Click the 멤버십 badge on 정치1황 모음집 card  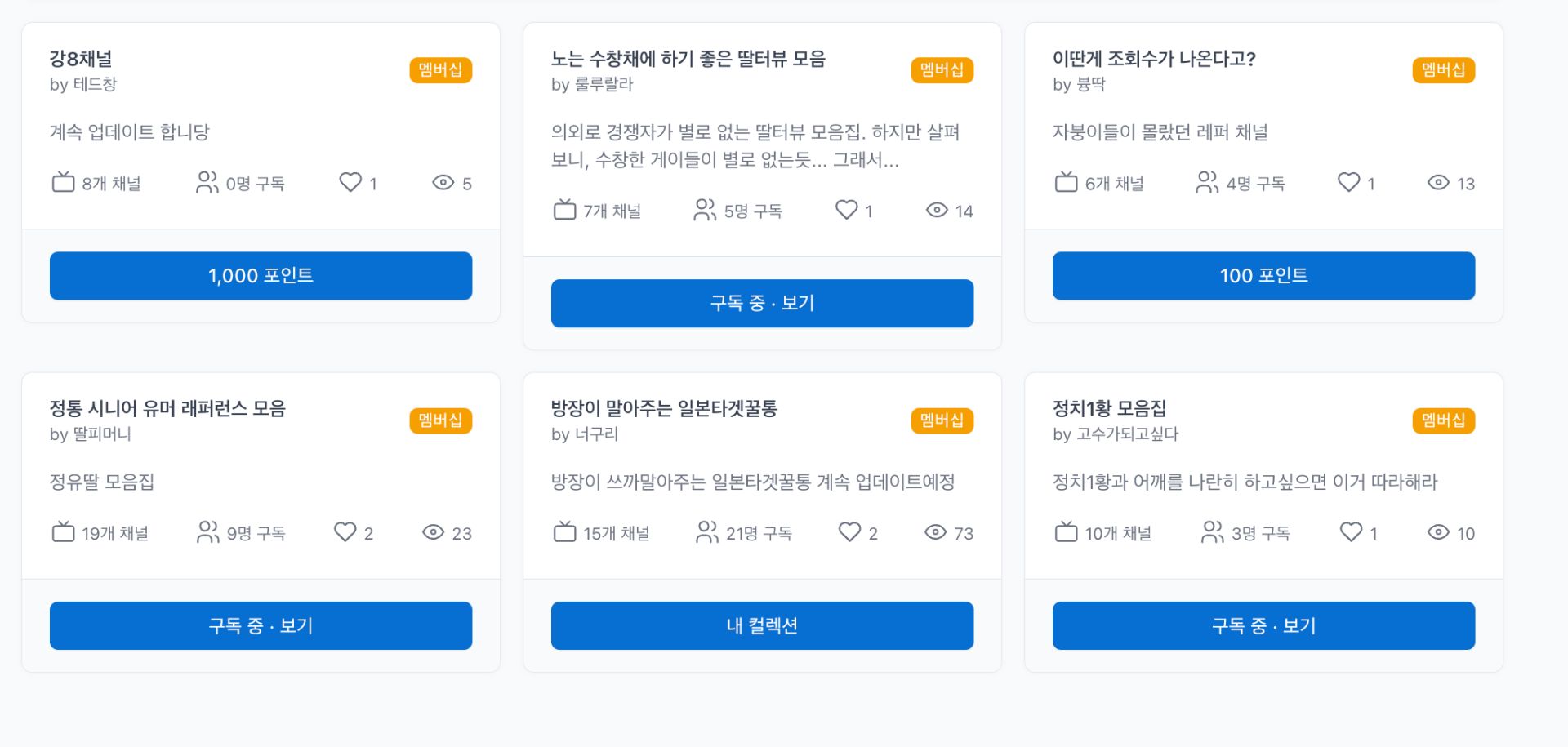click(x=1443, y=420)
